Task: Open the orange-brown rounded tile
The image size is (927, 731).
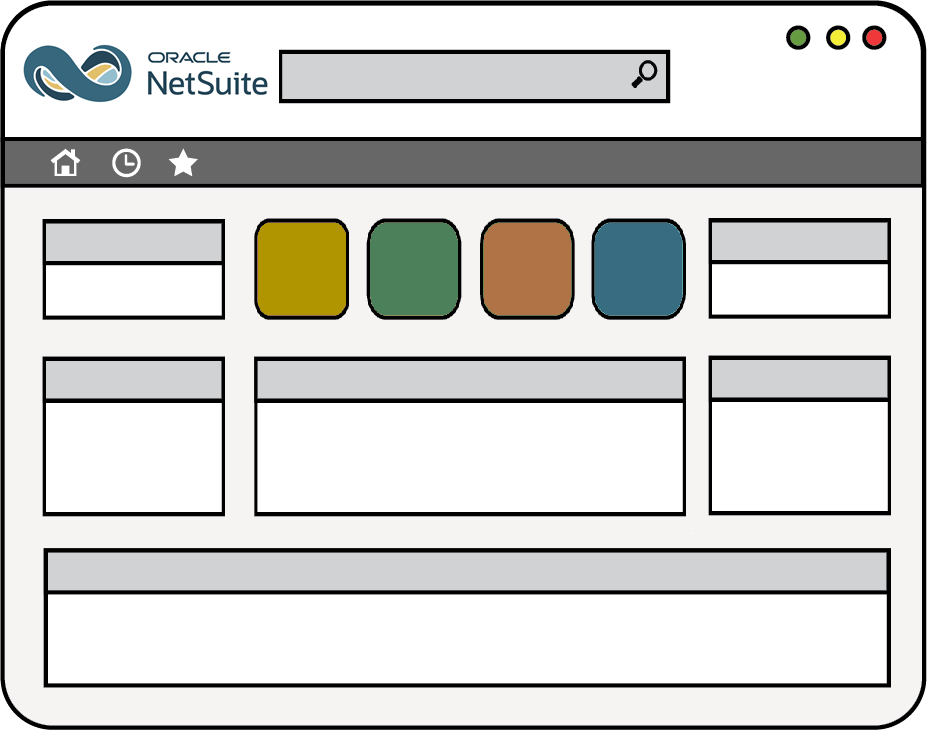Action: tap(527, 269)
